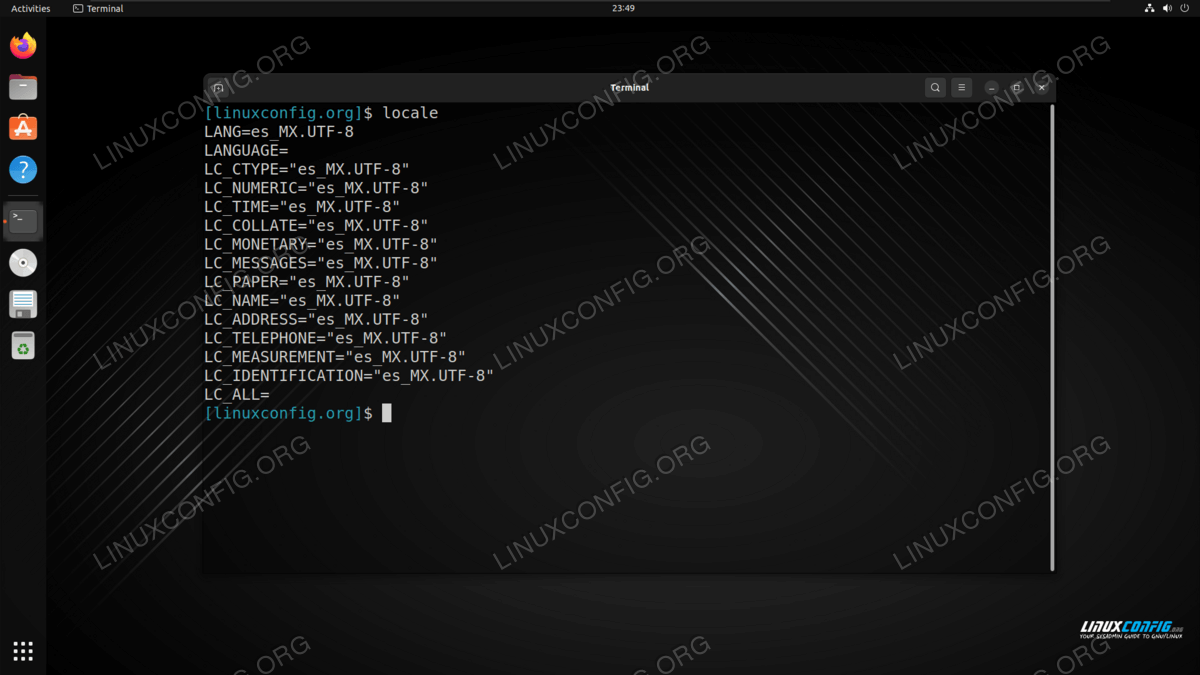Click the LC_NUMERIC line

click(316, 188)
